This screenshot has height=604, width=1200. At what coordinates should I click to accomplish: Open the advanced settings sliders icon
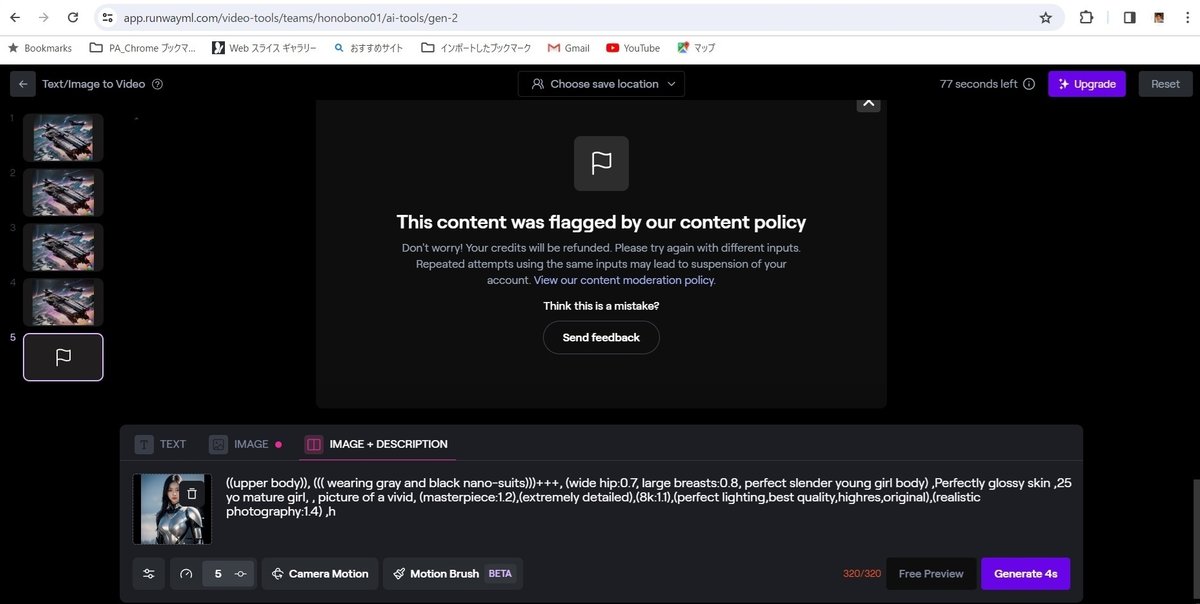[149, 574]
